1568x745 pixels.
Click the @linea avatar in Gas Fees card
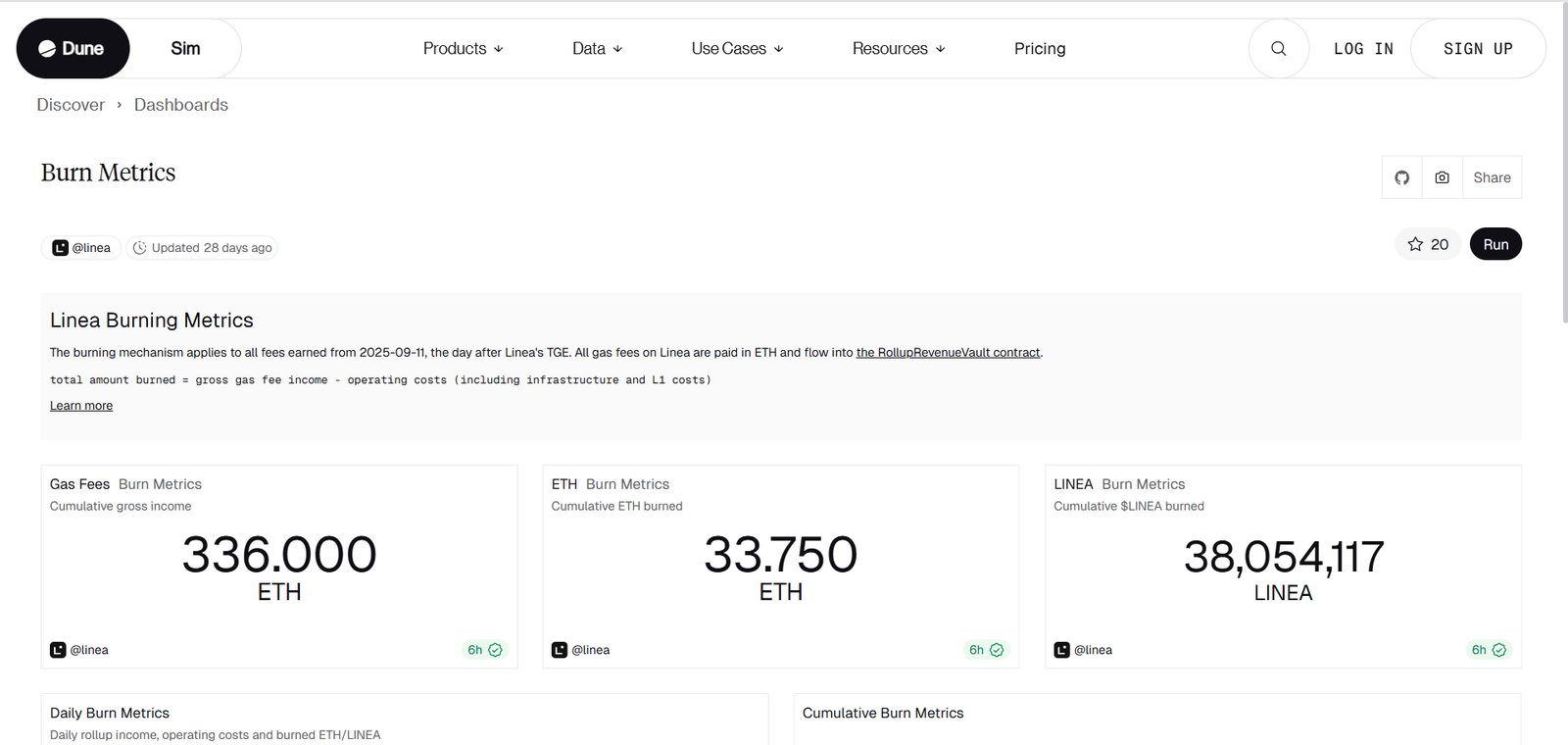coord(59,650)
